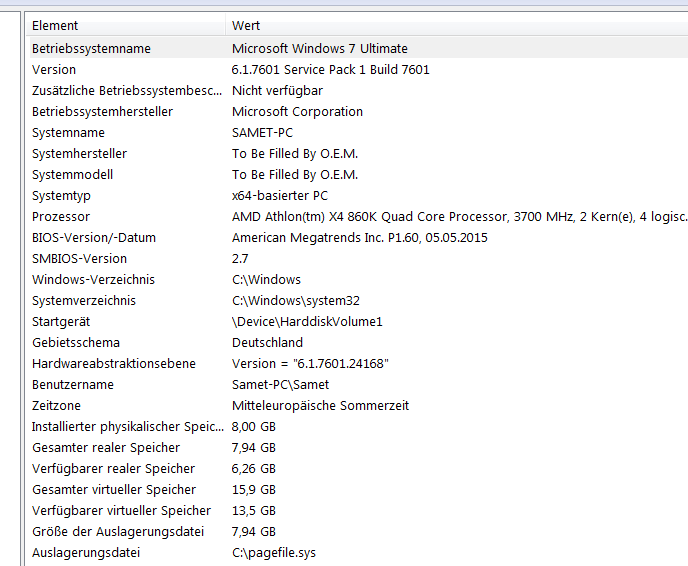The width and height of the screenshot is (688, 566).
Task: Click the 'SAMET-PC' value
Action: 262,133
